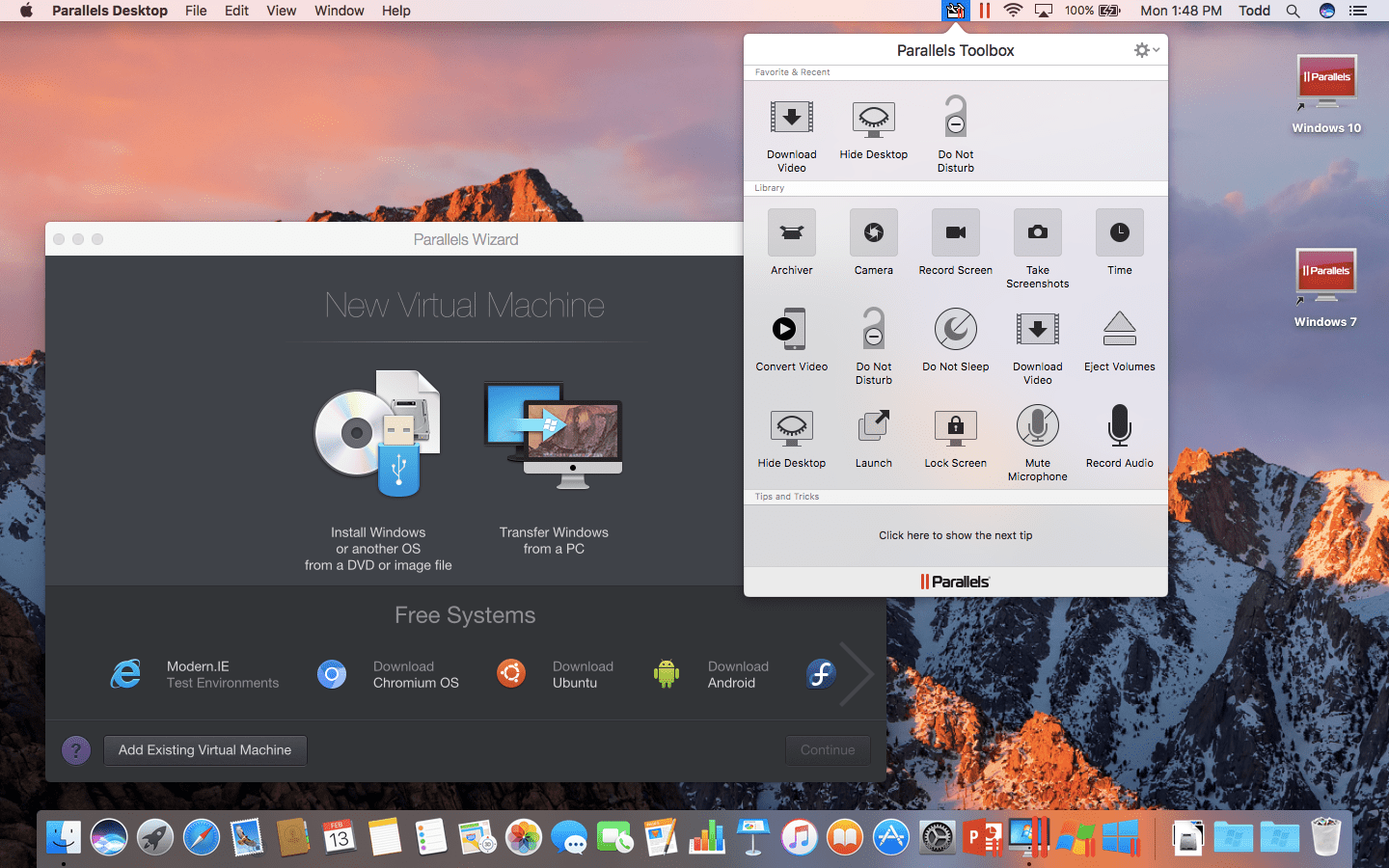1389x868 pixels.
Task: Open Download Video in Favorite & Recent
Action: click(791, 133)
